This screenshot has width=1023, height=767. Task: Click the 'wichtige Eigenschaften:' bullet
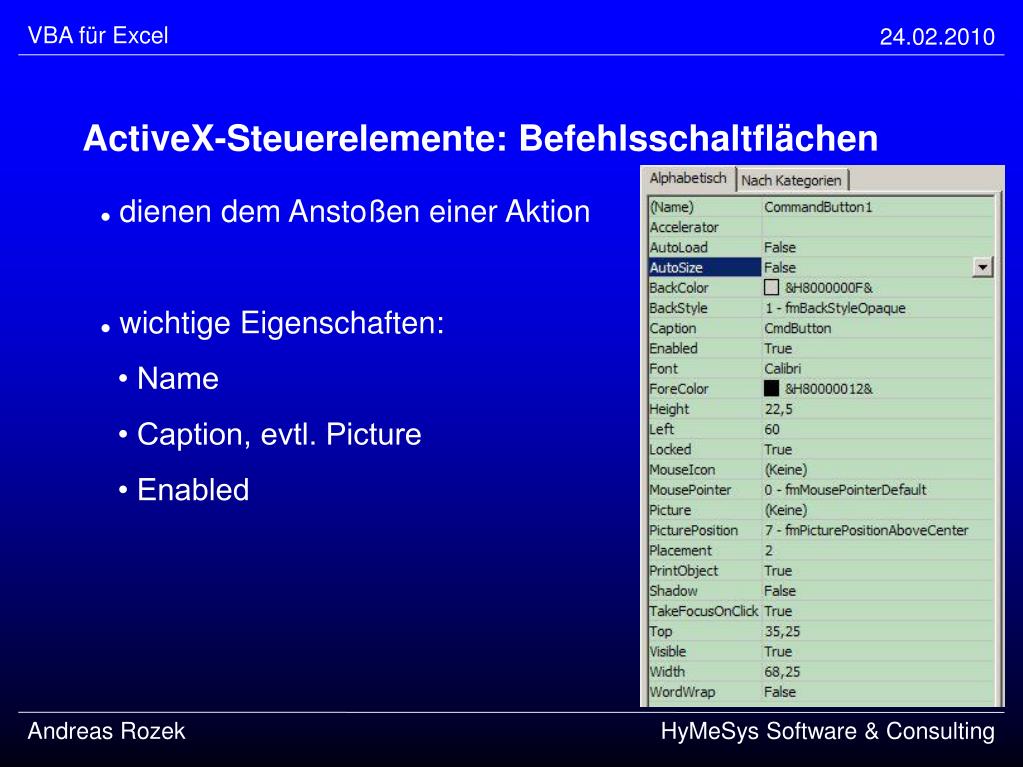tap(282, 323)
